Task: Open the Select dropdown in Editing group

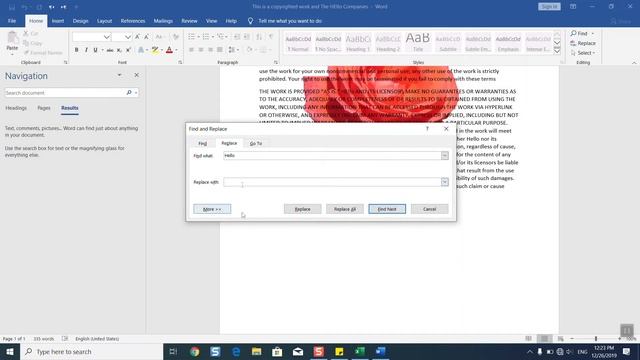Action: click(x=583, y=53)
